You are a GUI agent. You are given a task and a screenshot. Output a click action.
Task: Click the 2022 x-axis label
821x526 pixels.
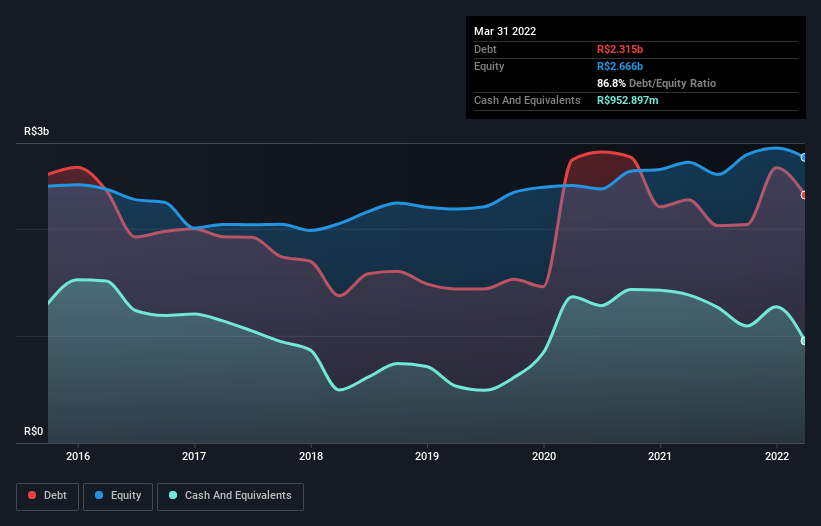click(x=777, y=456)
